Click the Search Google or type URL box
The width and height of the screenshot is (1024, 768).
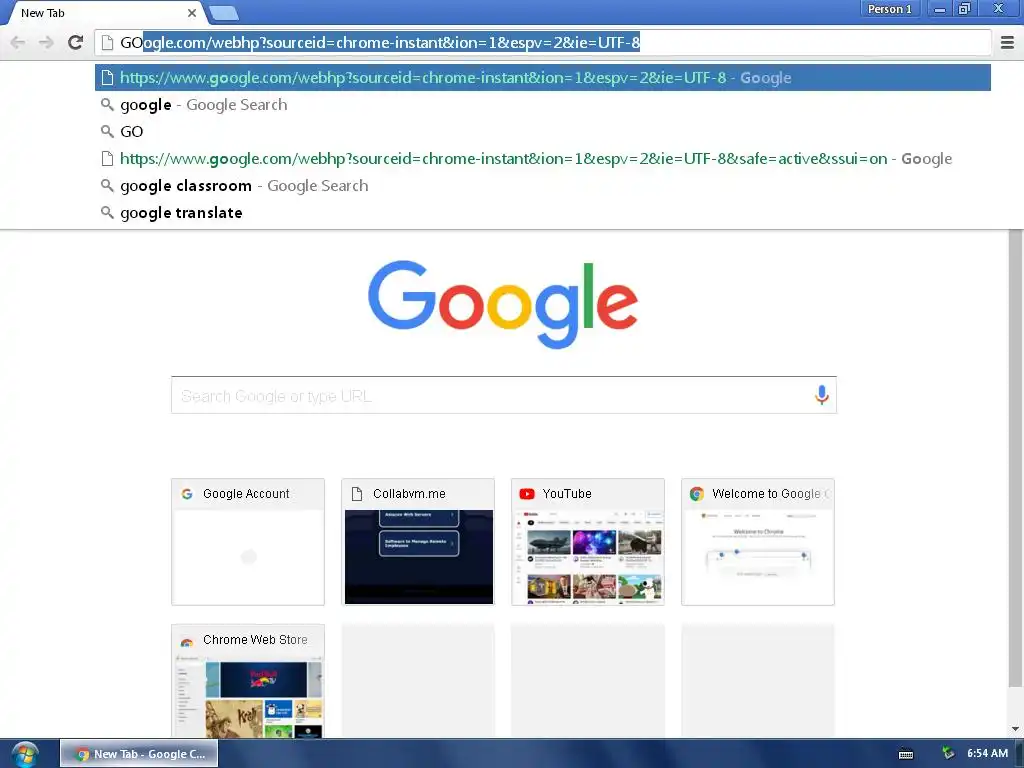[504, 395]
